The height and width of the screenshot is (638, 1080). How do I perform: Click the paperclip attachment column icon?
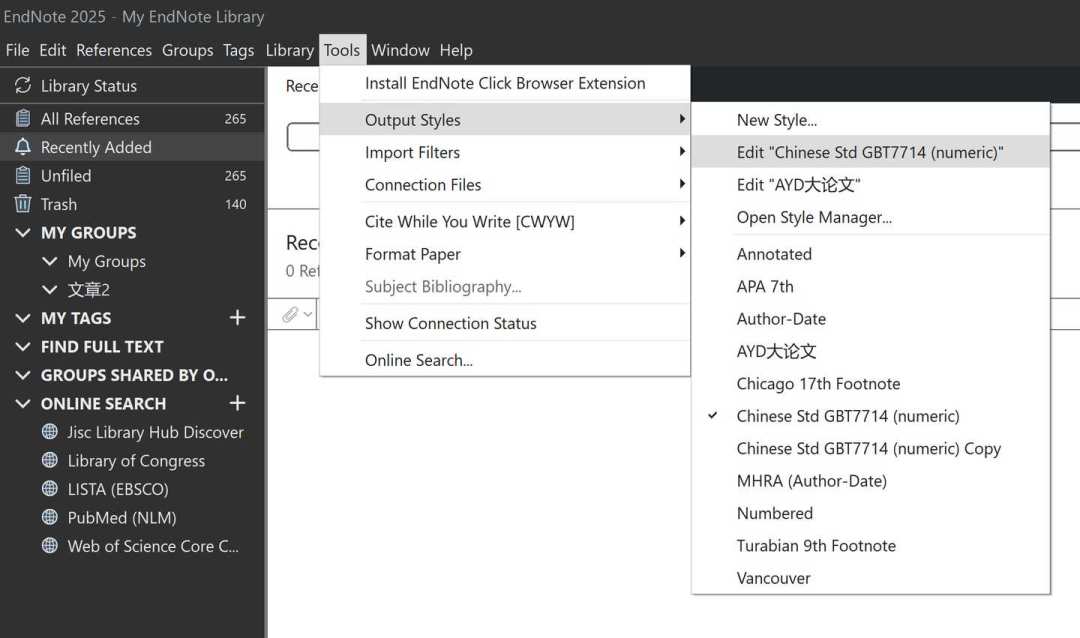coord(290,314)
